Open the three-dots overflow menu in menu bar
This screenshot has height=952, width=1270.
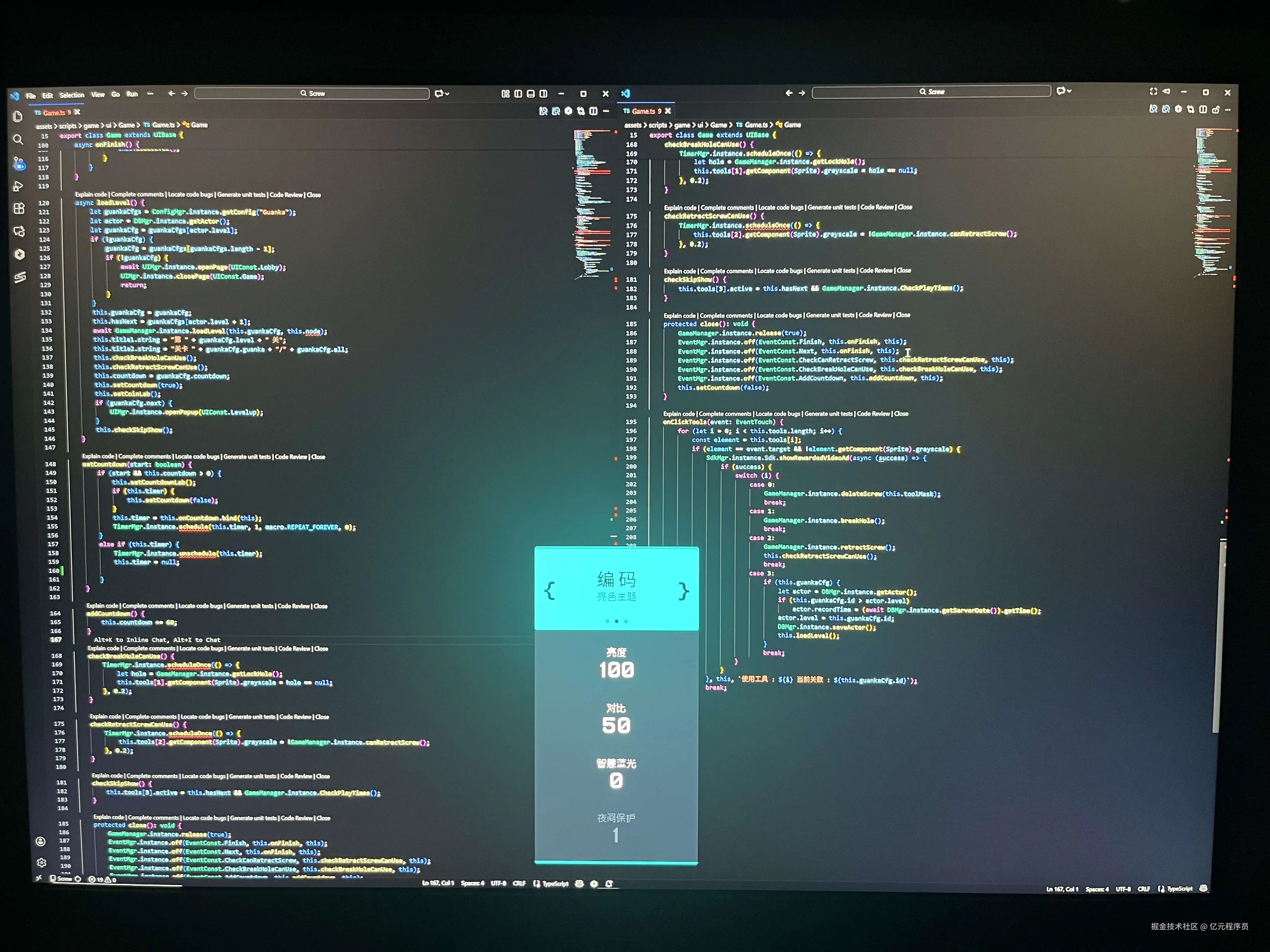tap(151, 94)
